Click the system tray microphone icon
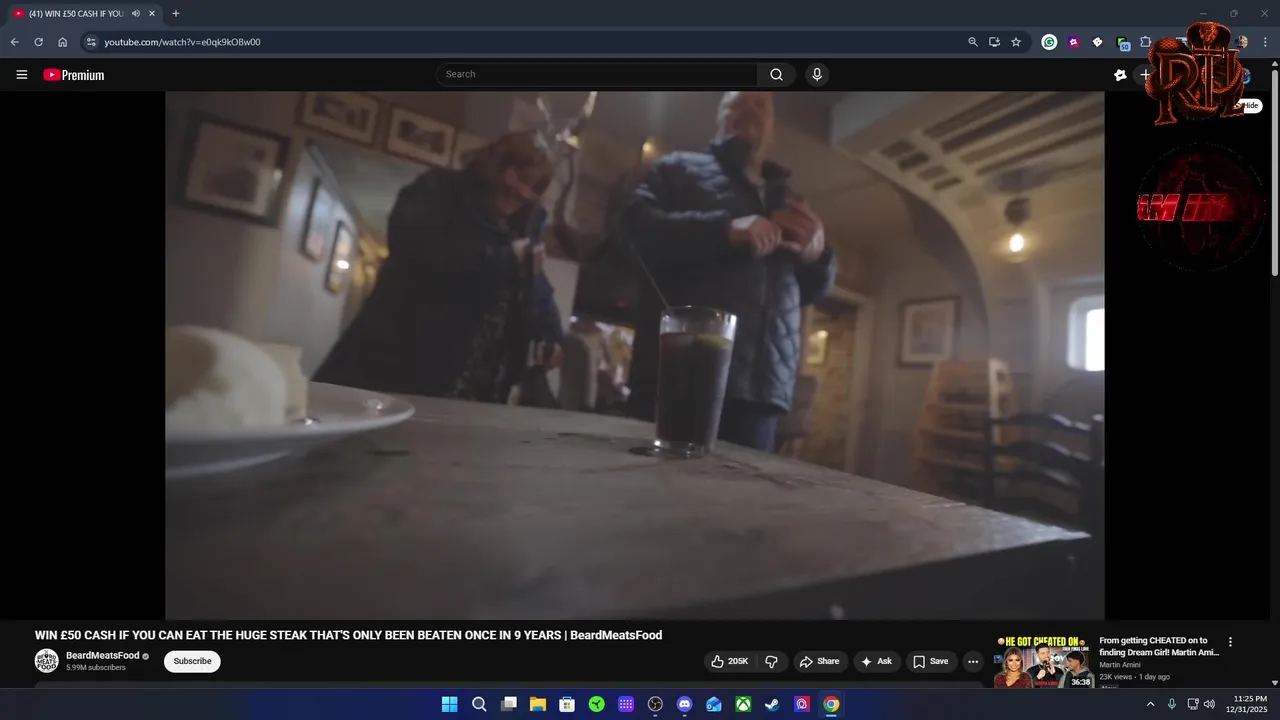Viewport: 1280px width, 720px height. point(1172,704)
